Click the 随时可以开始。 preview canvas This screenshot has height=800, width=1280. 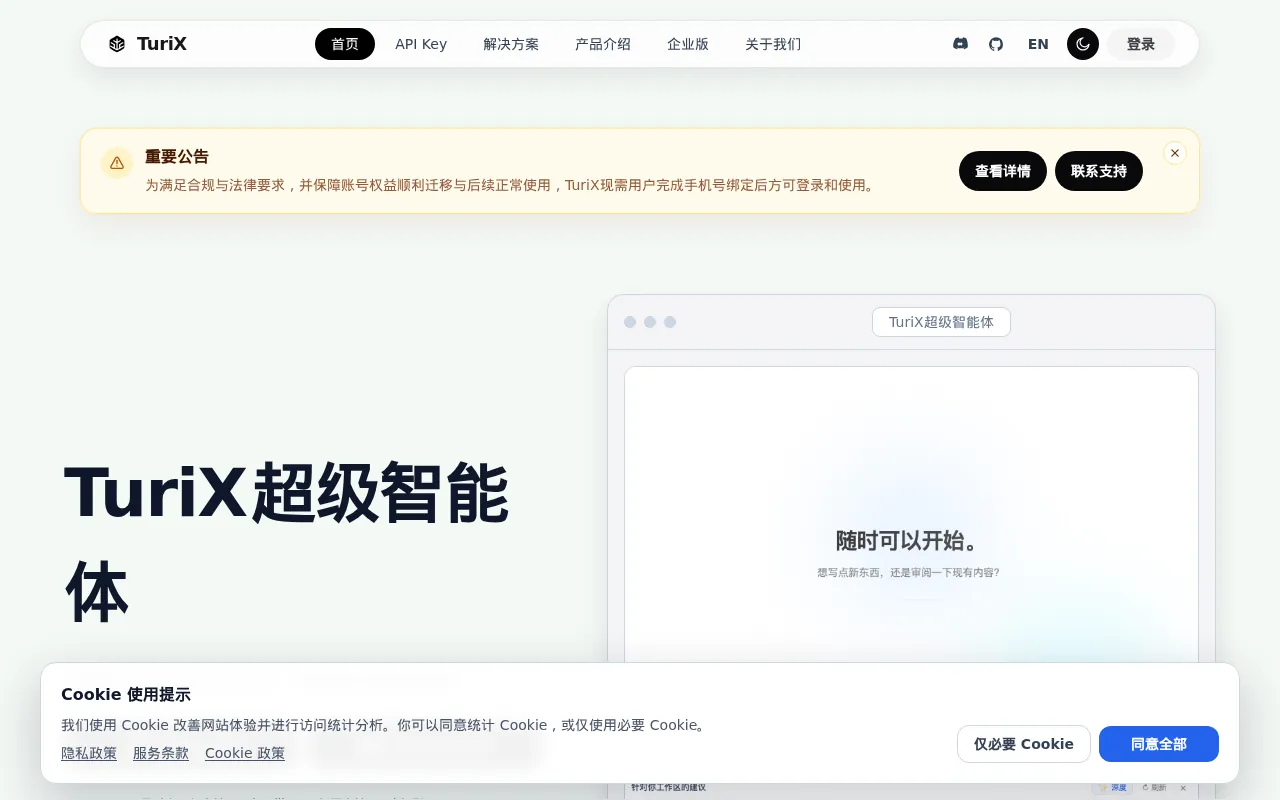coord(909,541)
